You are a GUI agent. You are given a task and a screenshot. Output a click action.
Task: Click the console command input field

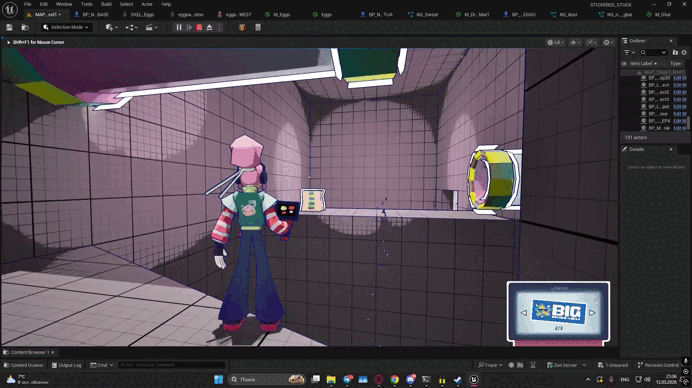(172, 365)
